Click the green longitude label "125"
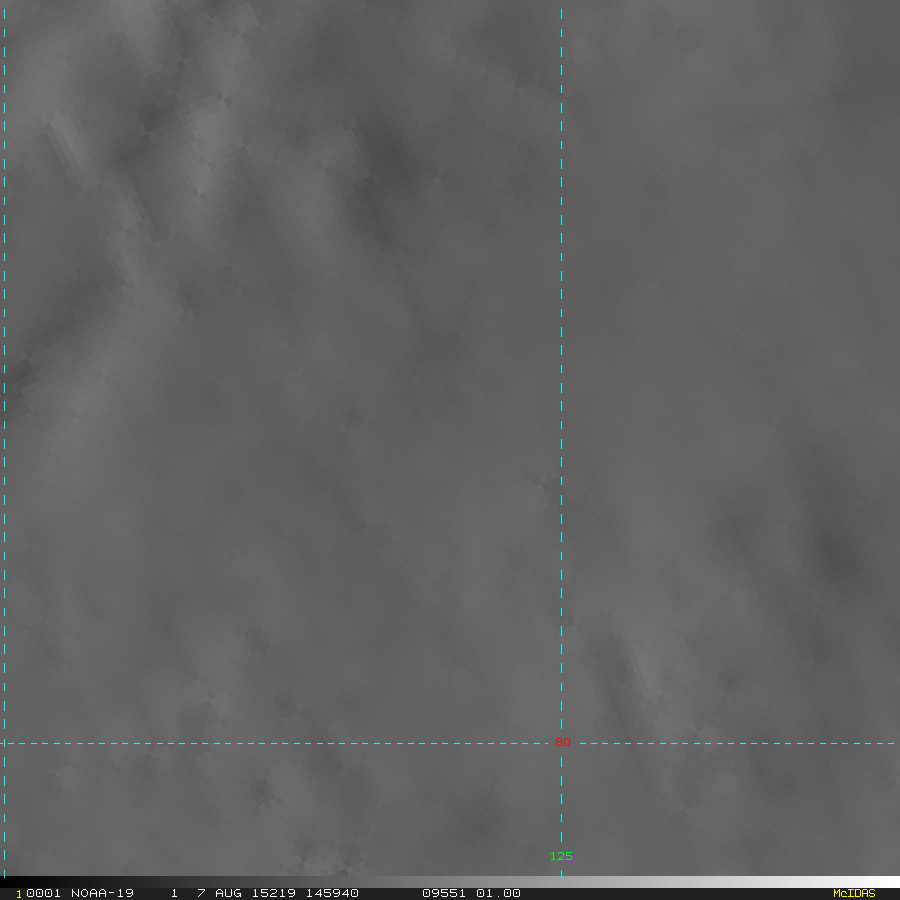900x900 pixels. pyautogui.click(x=561, y=856)
